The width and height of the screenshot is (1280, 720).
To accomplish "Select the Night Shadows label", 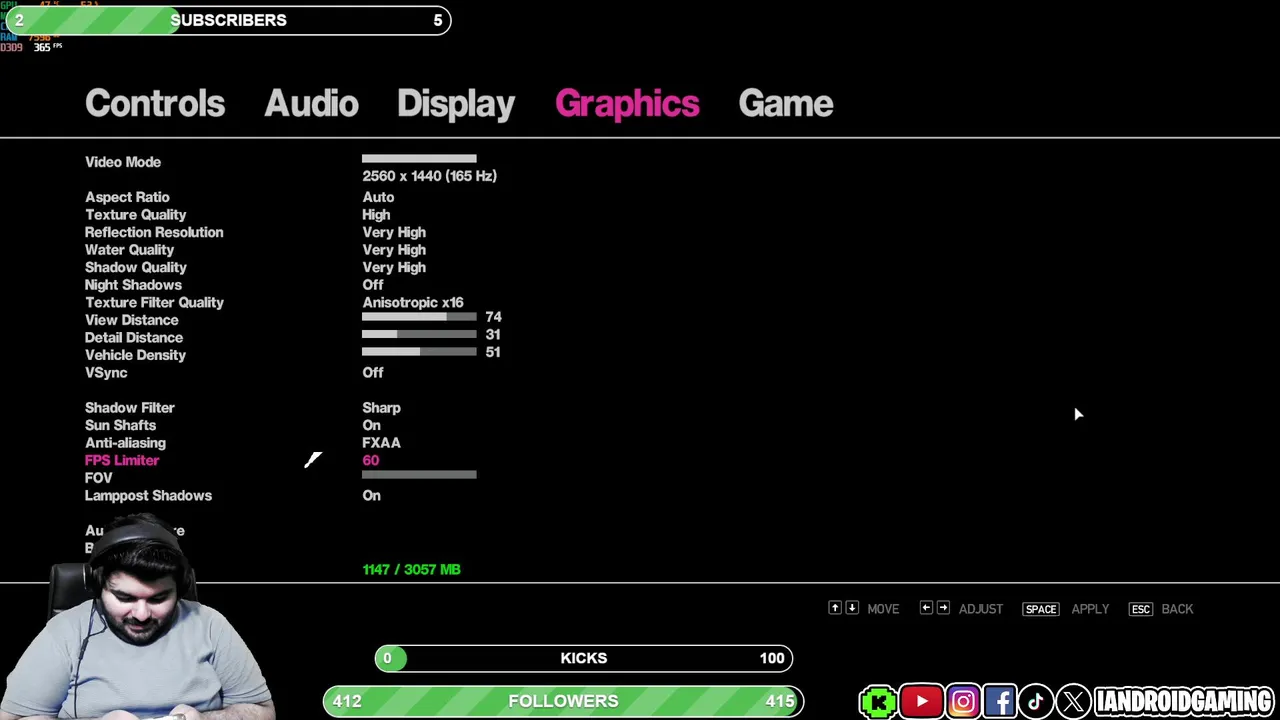I will [x=133, y=285].
